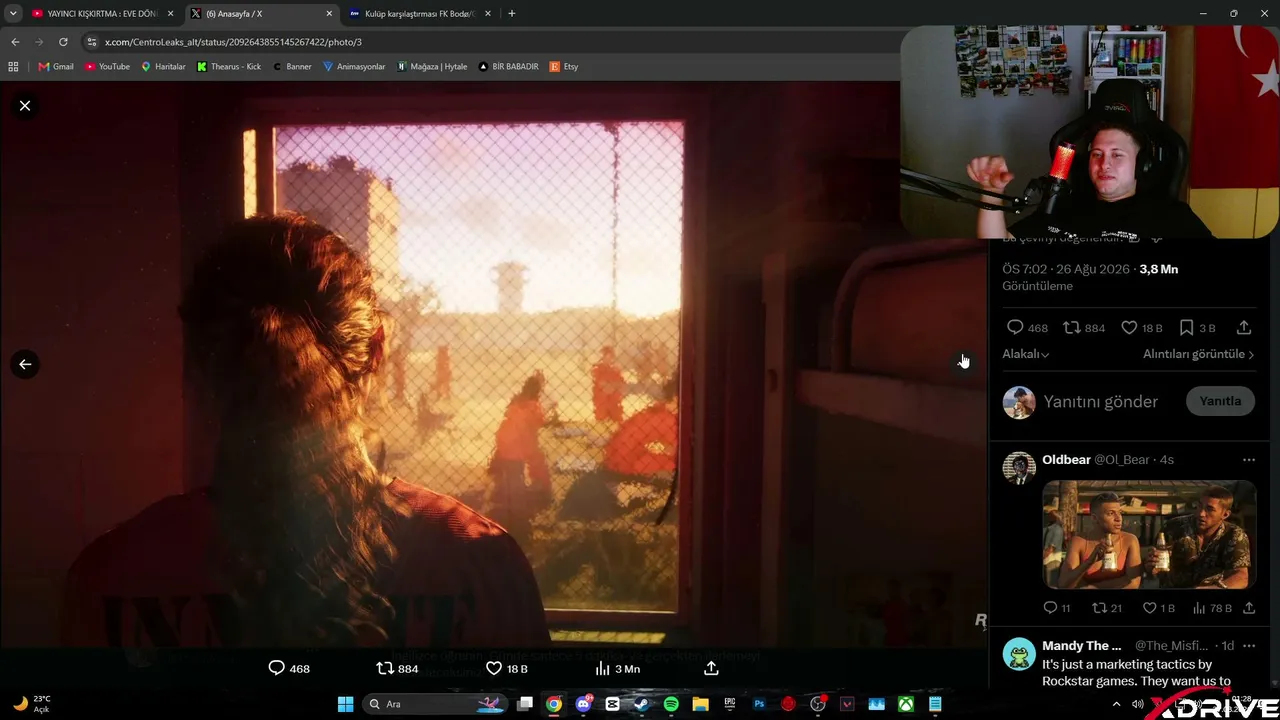Open Chrome from the taskbar
This screenshot has height=720, width=1280.
[554, 704]
